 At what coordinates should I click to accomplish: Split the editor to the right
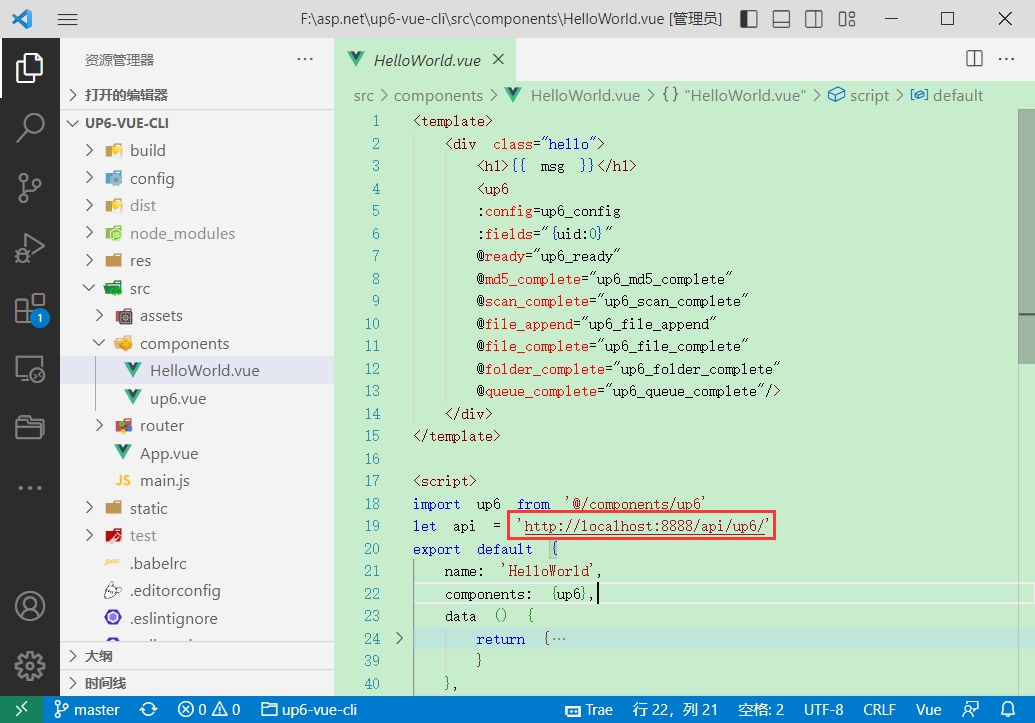(974, 59)
